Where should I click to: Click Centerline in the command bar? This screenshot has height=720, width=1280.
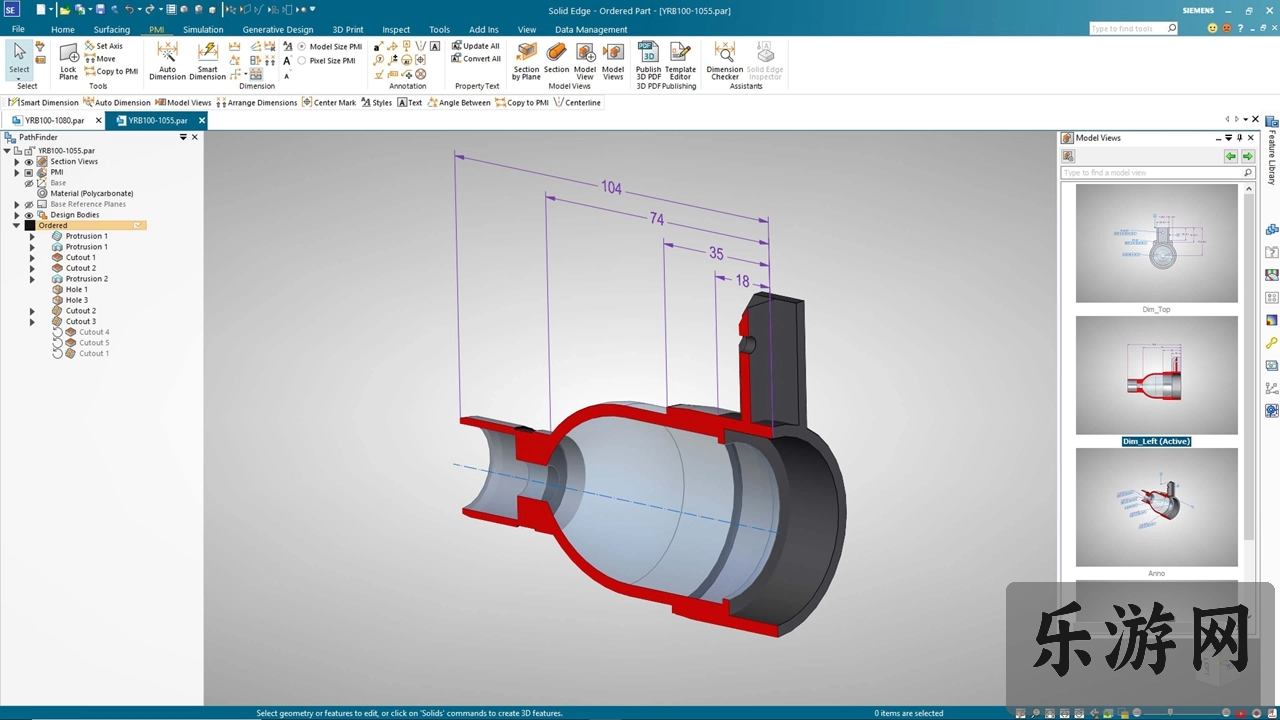coord(577,102)
